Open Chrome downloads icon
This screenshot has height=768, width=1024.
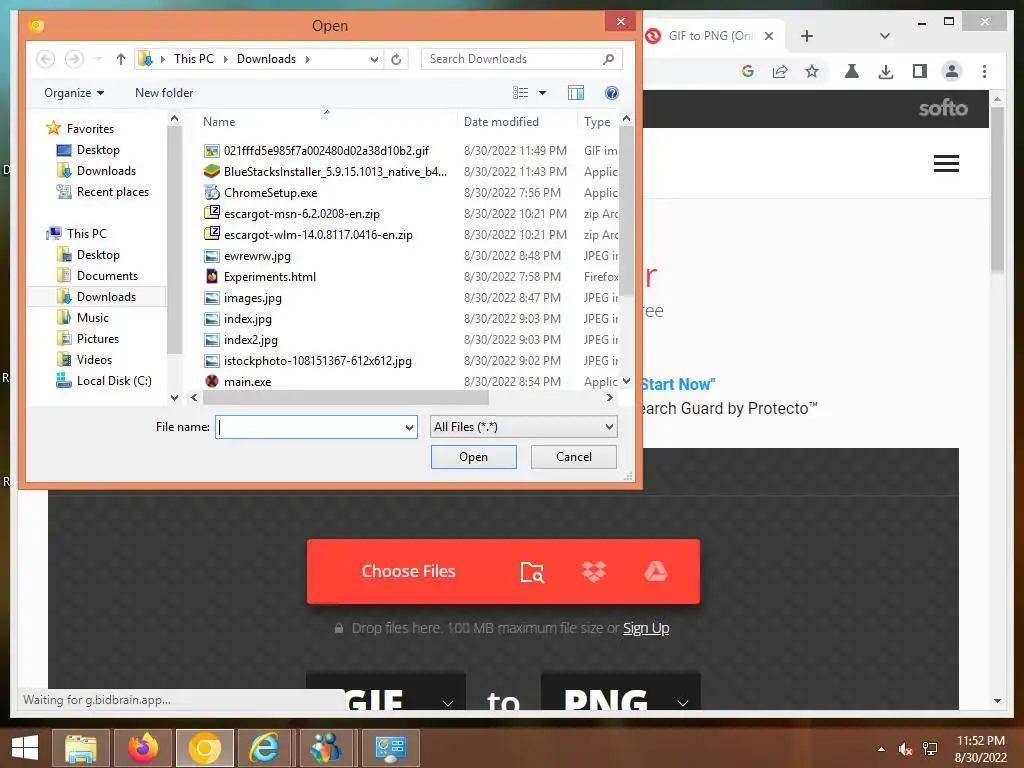click(886, 71)
